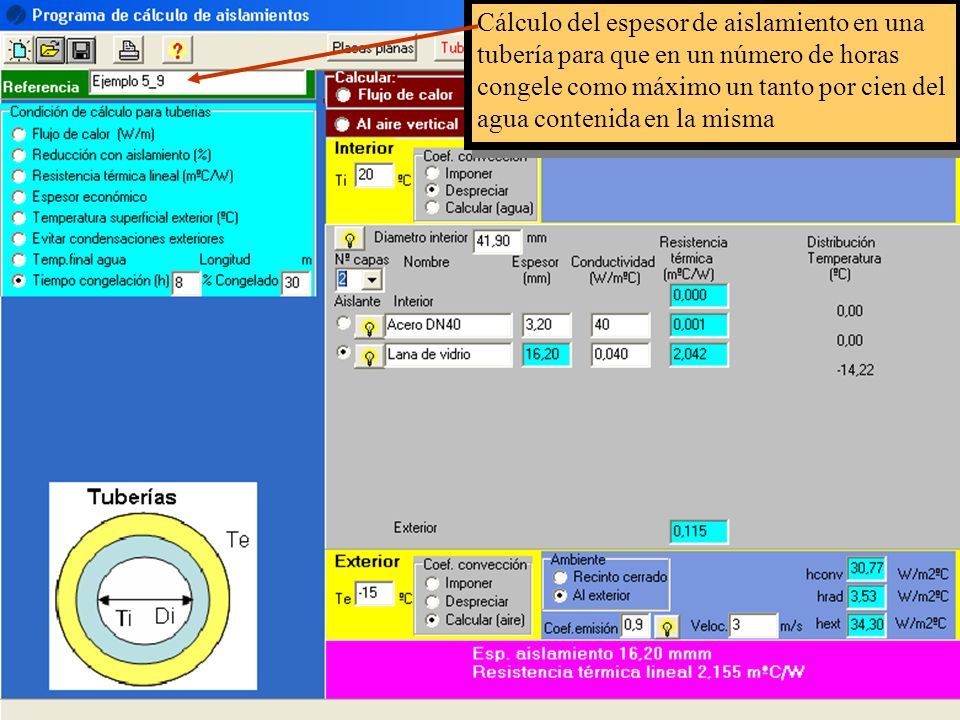Switch to the Placas planas tab
The image size is (960, 720).
click(373, 48)
